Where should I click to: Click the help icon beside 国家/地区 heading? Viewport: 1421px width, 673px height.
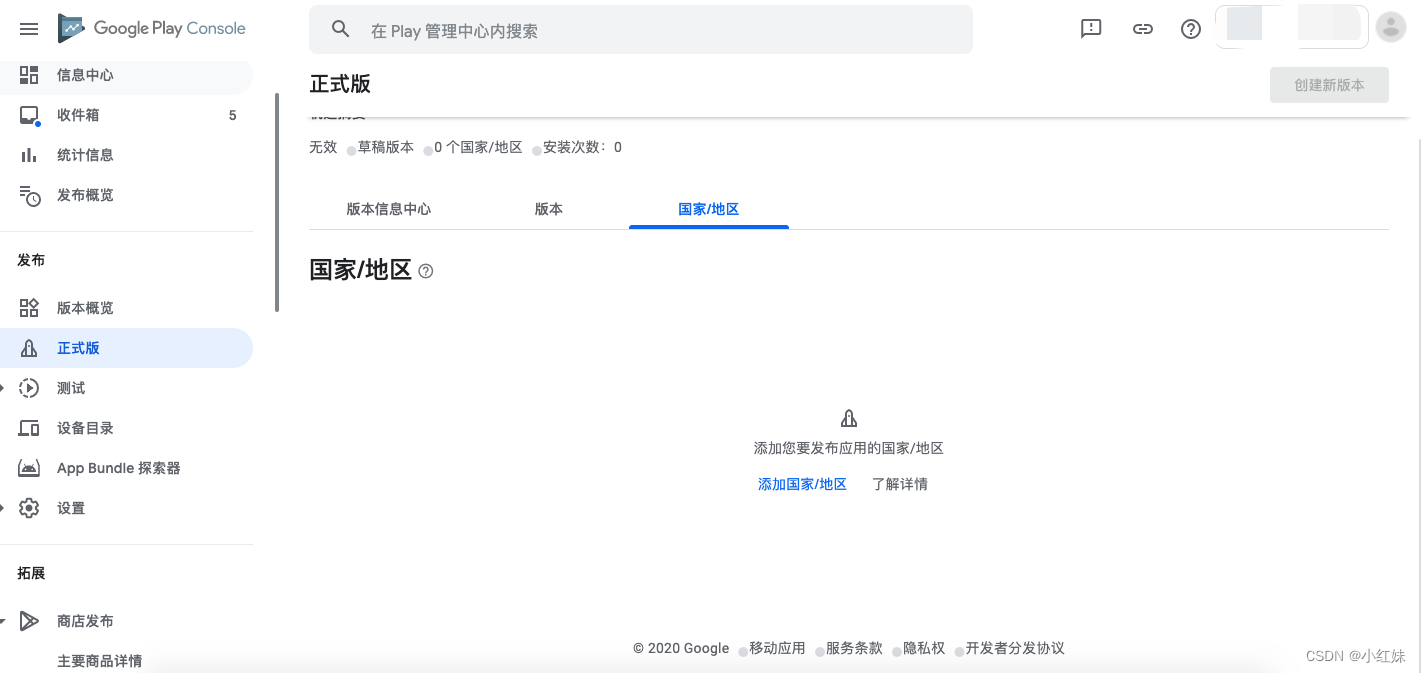click(425, 270)
